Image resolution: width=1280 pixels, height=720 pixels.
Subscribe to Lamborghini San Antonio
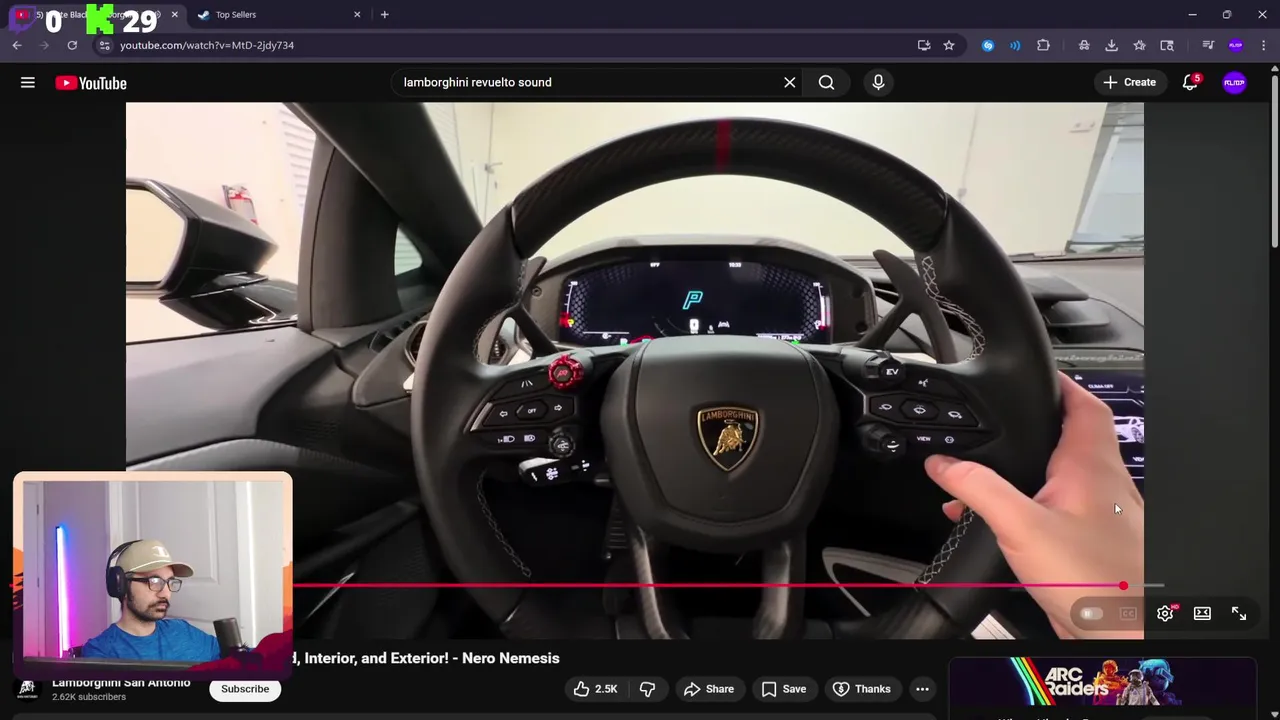[245, 689]
